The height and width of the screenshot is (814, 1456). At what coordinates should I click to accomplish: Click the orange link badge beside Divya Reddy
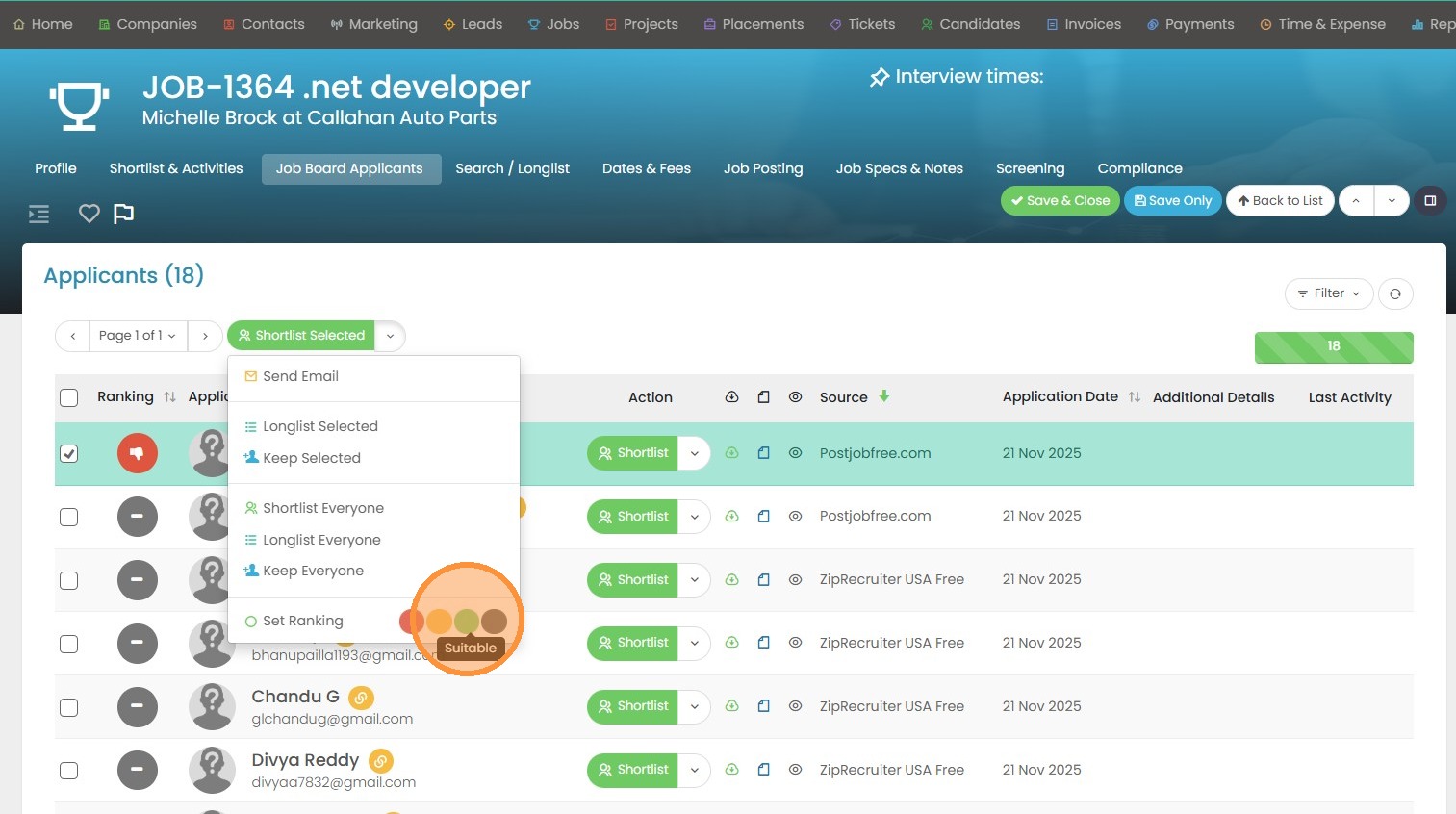[x=381, y=761]
